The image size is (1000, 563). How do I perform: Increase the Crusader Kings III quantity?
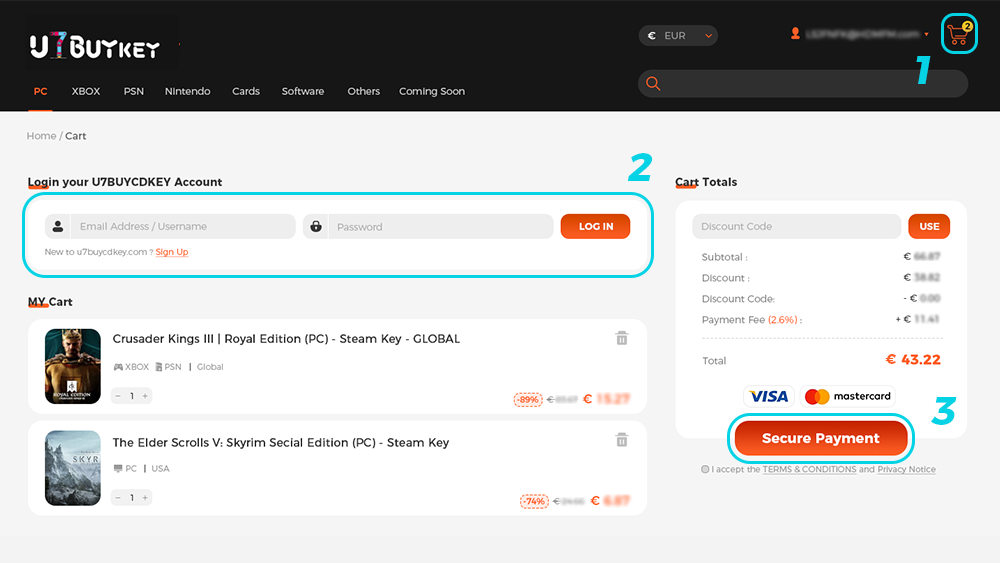point(145,396)
